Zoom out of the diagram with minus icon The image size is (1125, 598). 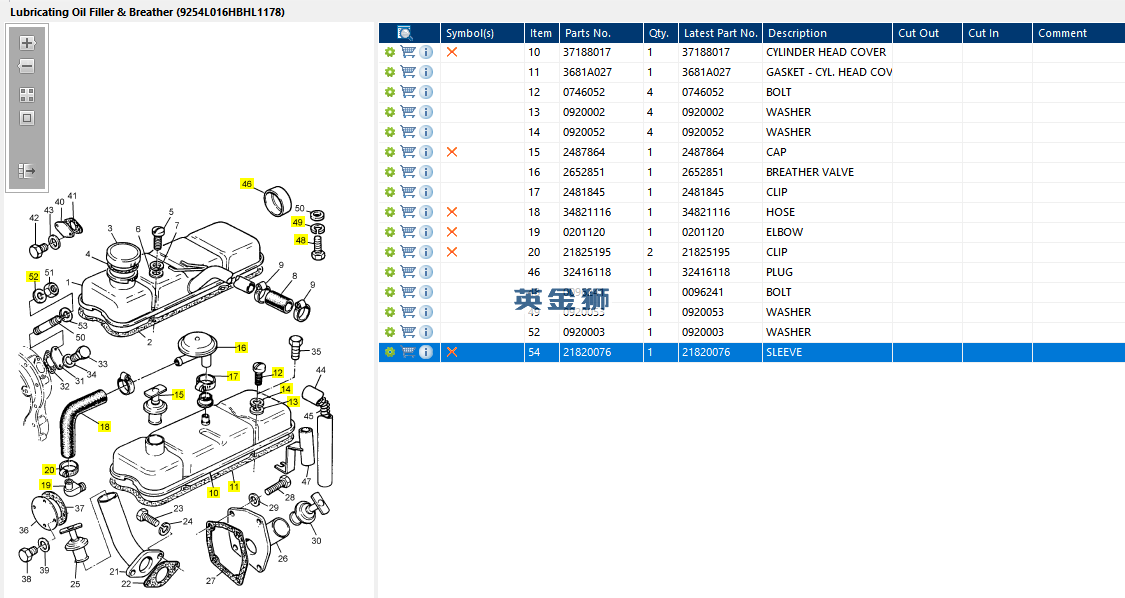coord(27,66)
